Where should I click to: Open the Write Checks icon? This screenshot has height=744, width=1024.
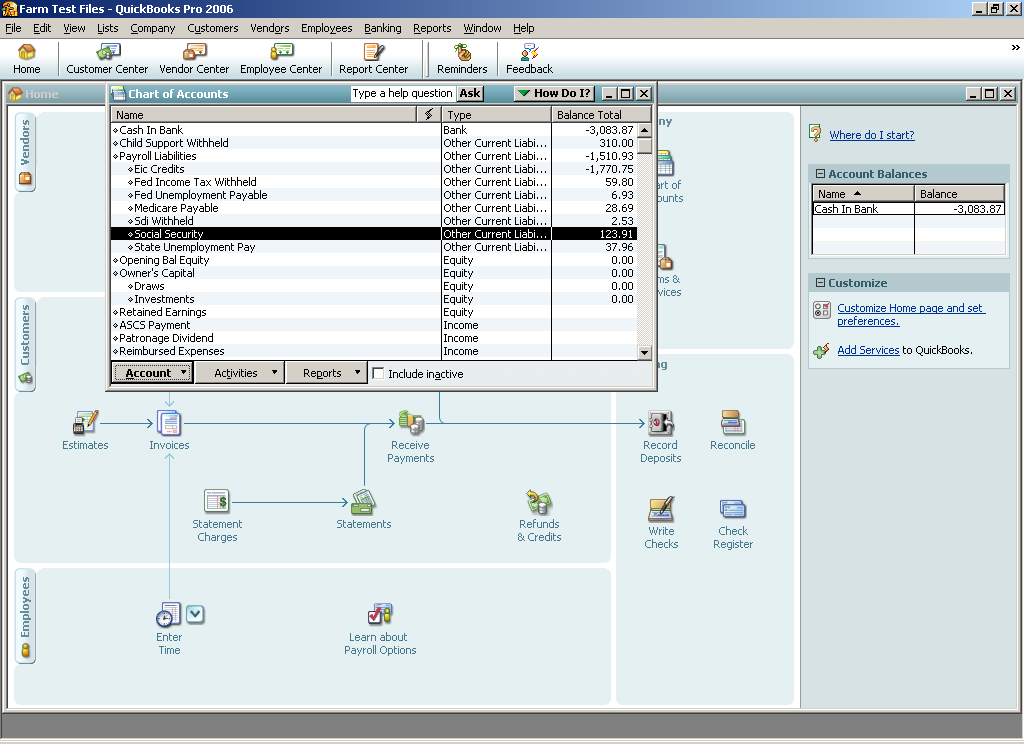coord(661,509)
